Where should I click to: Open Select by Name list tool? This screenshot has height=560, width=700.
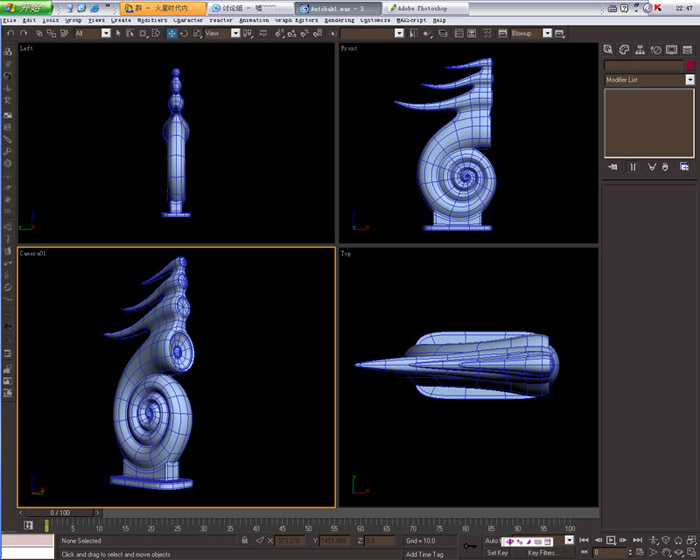point(130,33)
